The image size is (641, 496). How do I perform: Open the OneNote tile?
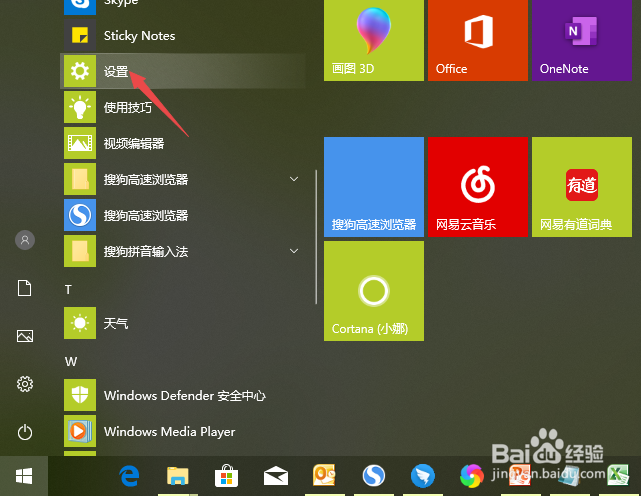pos(582,40)
